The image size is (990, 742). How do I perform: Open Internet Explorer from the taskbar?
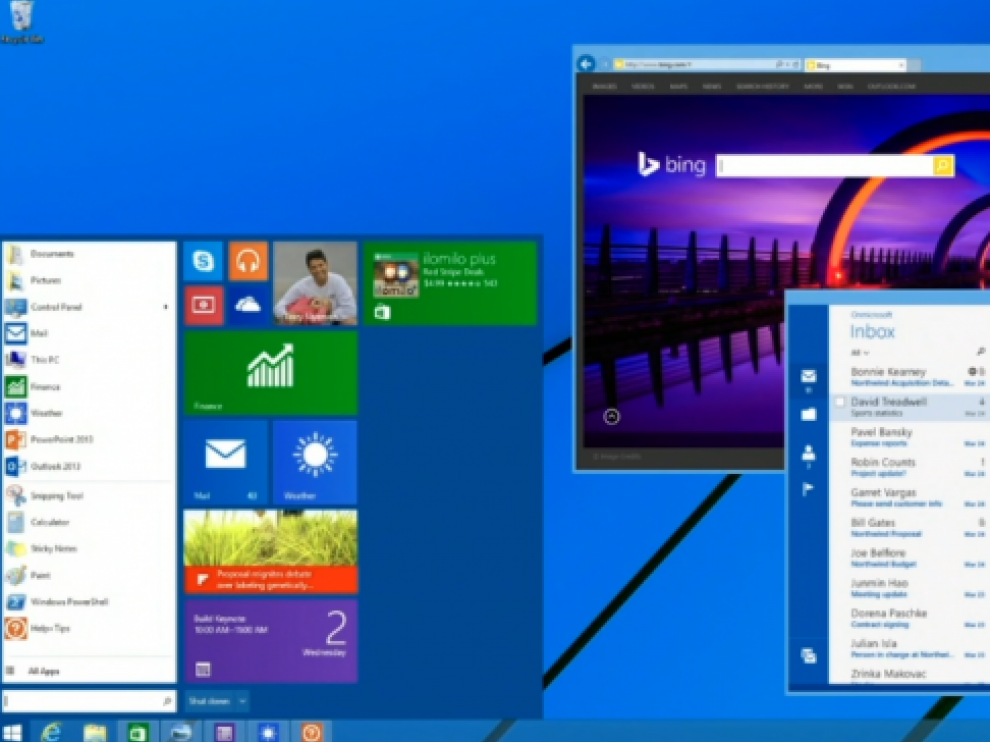pyautogui.click(x=51, y=731)
